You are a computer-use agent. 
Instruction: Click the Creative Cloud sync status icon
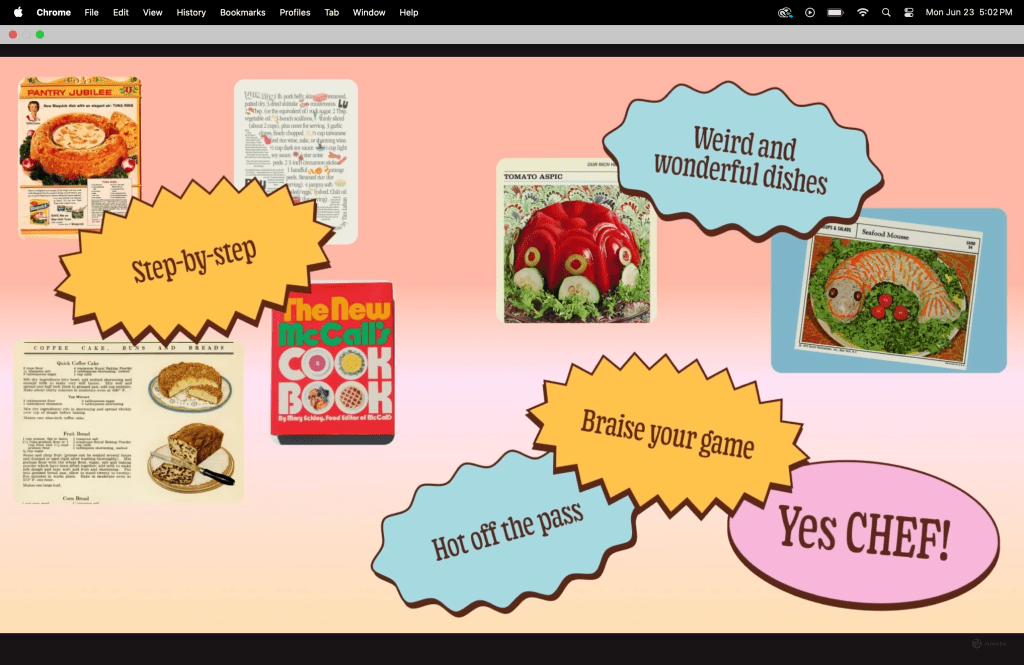(785, 12)
